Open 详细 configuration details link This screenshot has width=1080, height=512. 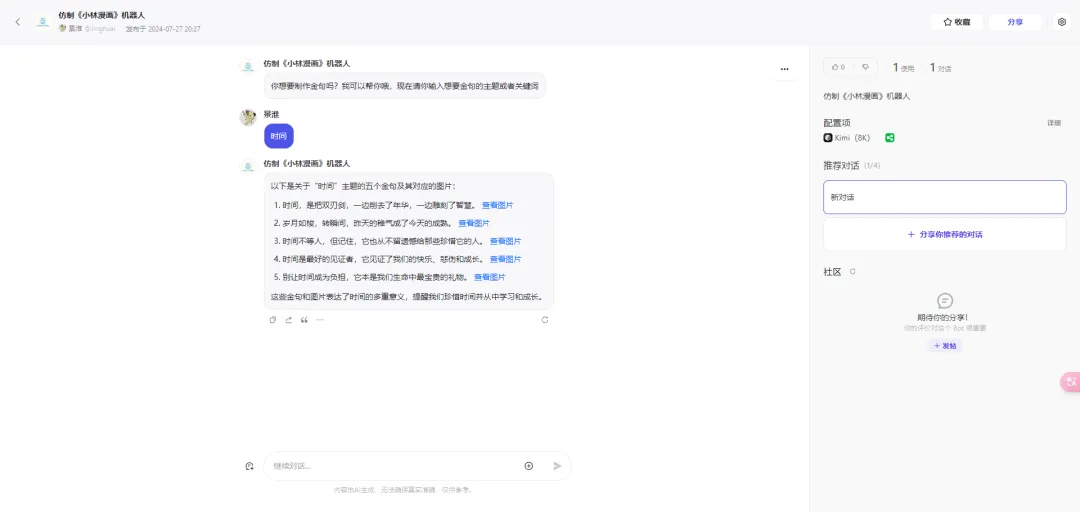[1054, 123]
